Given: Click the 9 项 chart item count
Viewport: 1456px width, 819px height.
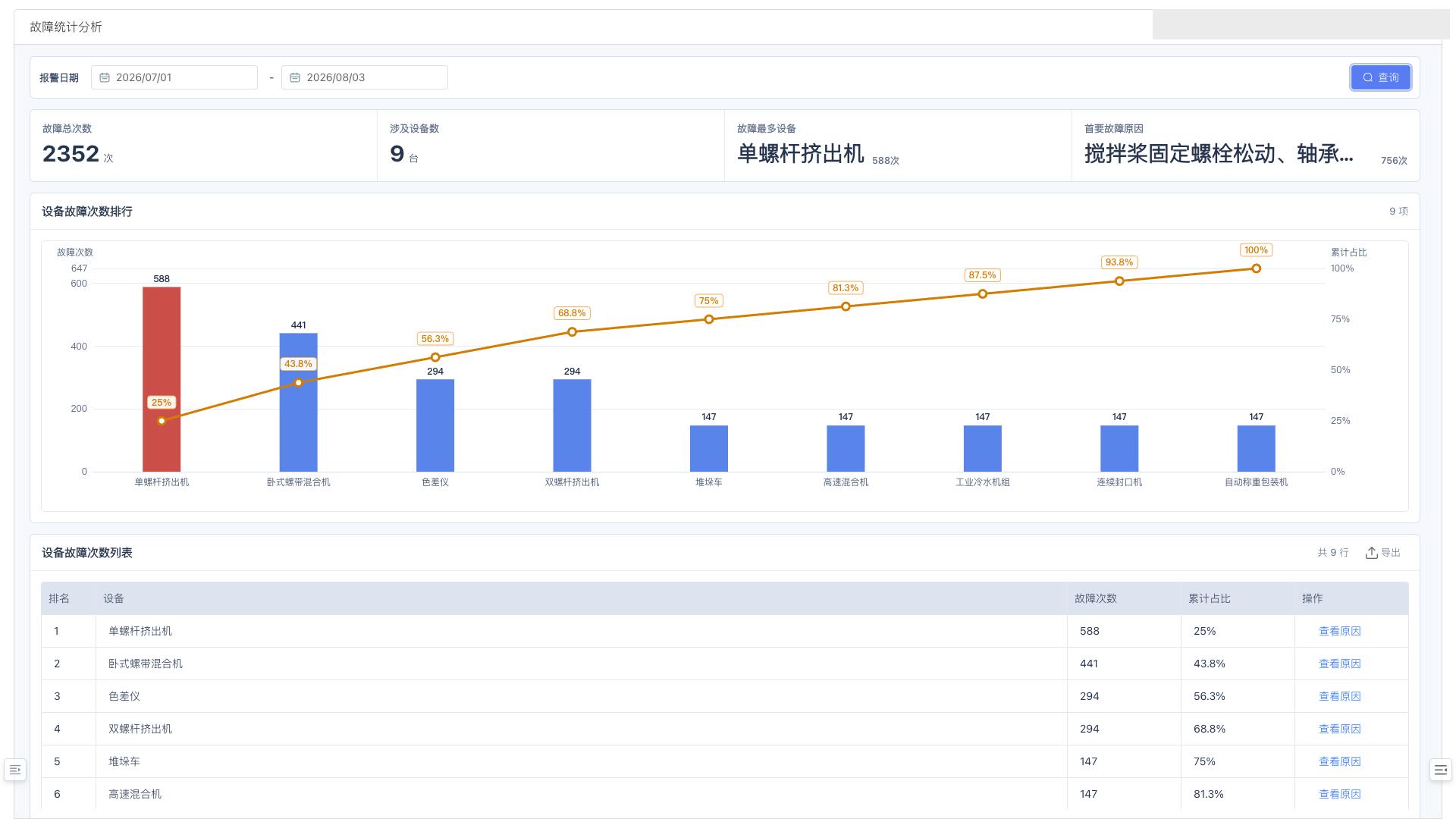Looking at the screenshot, I should [x=1398, y=212].
